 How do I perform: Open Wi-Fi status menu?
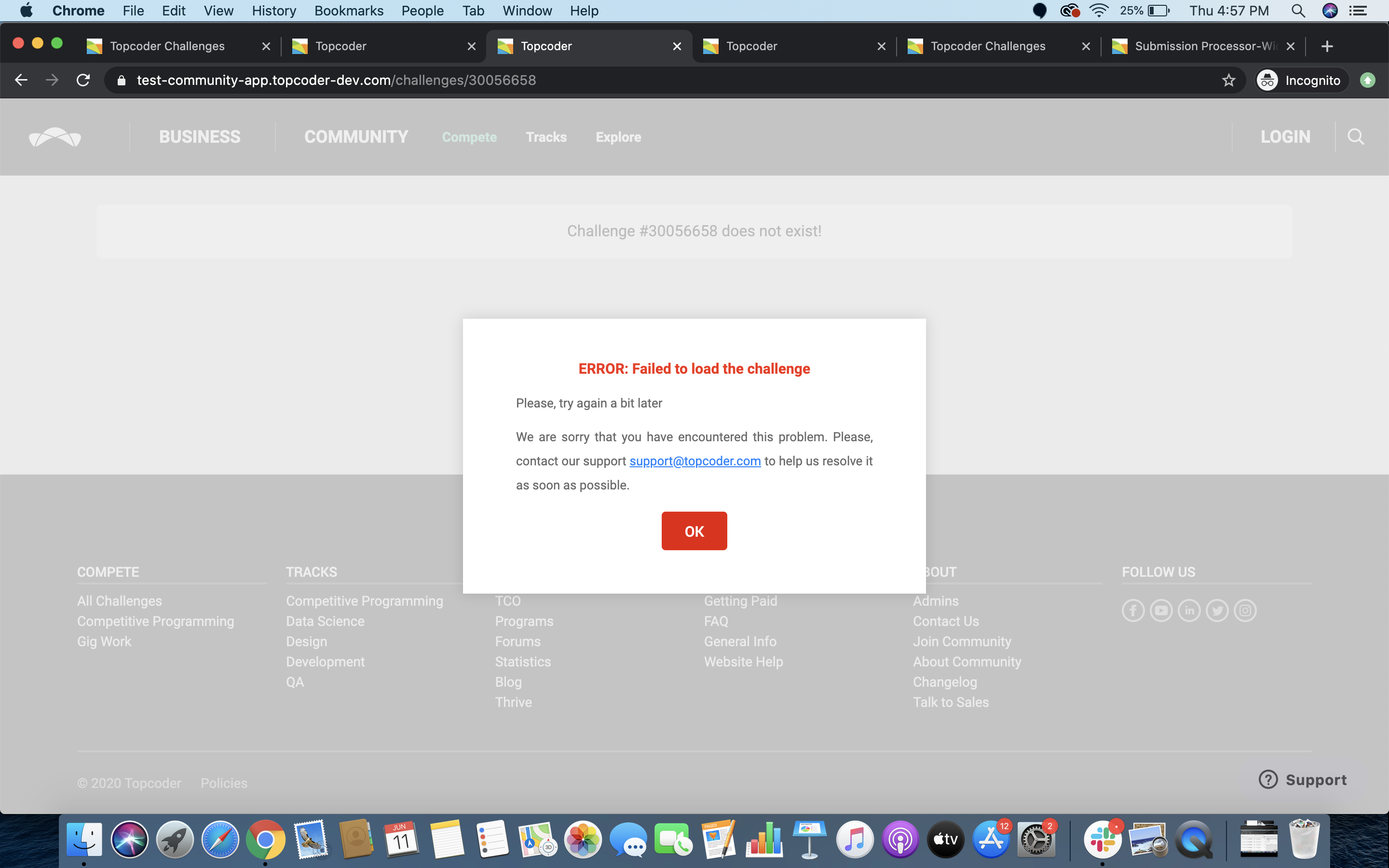(1099, 11)
